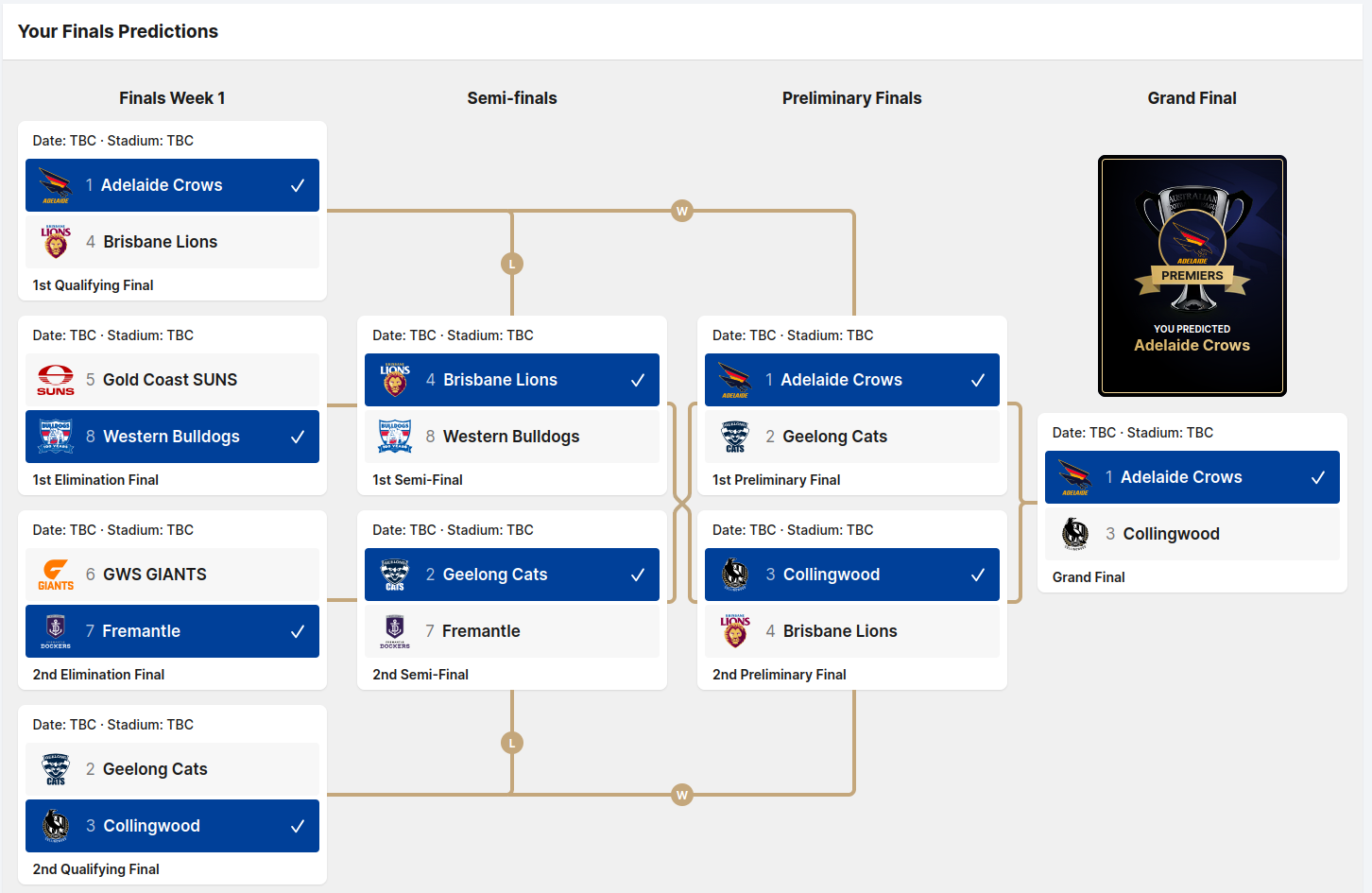Image resolution: width=1372 pixels, height=893 pixels.
Task: Pick Geelong Cats in 2nd Qualifying Final
Action: click(x=172, y=769)
